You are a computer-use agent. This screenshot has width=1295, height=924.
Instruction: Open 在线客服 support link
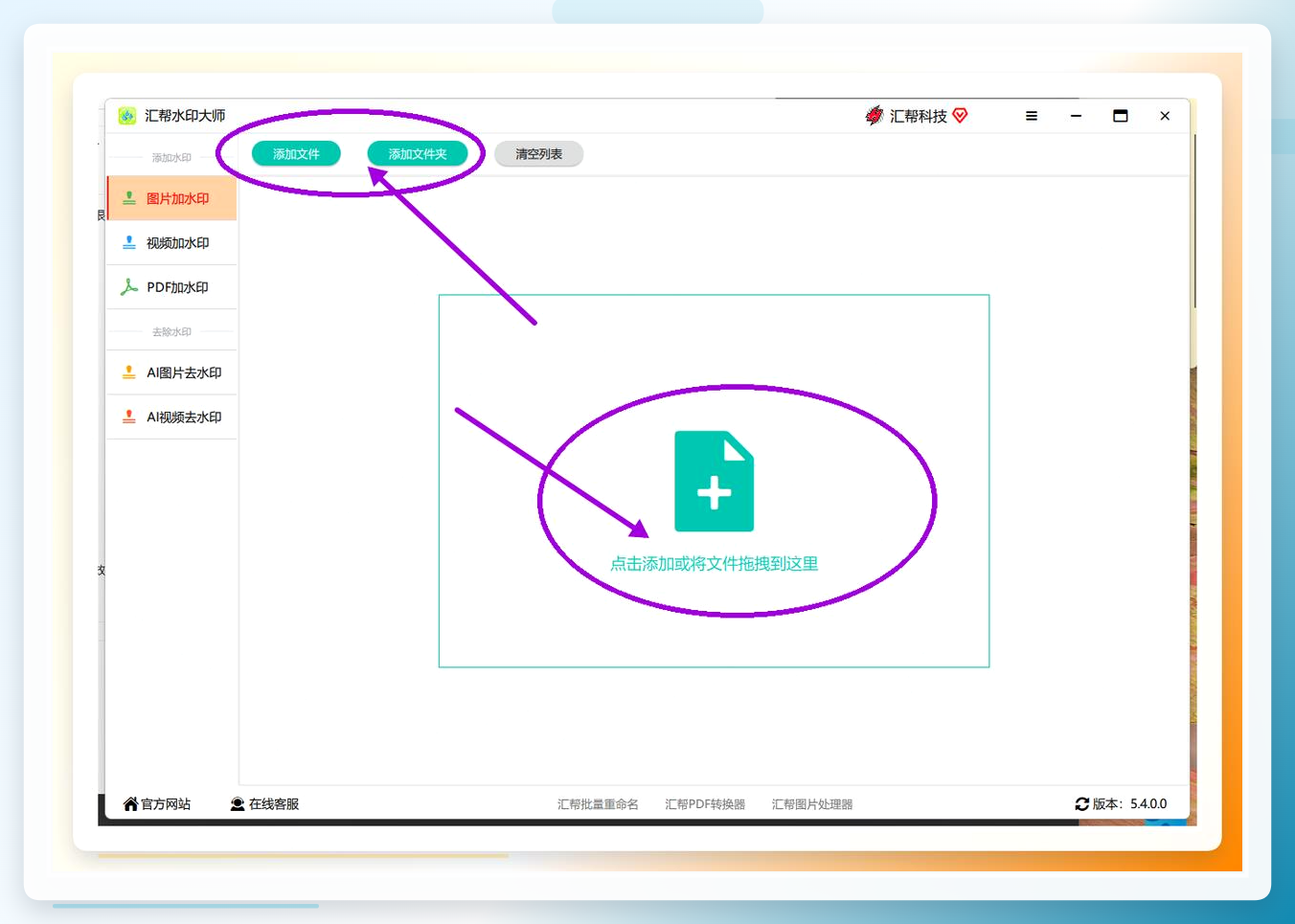pyautogui.click(x=264, y=804)
